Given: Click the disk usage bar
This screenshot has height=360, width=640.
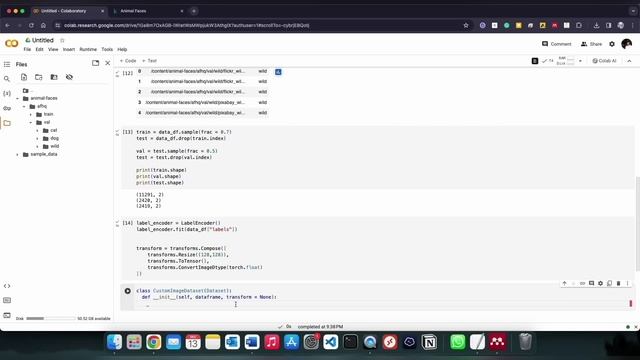Looking at the screenshot, I should click(51, 318).
